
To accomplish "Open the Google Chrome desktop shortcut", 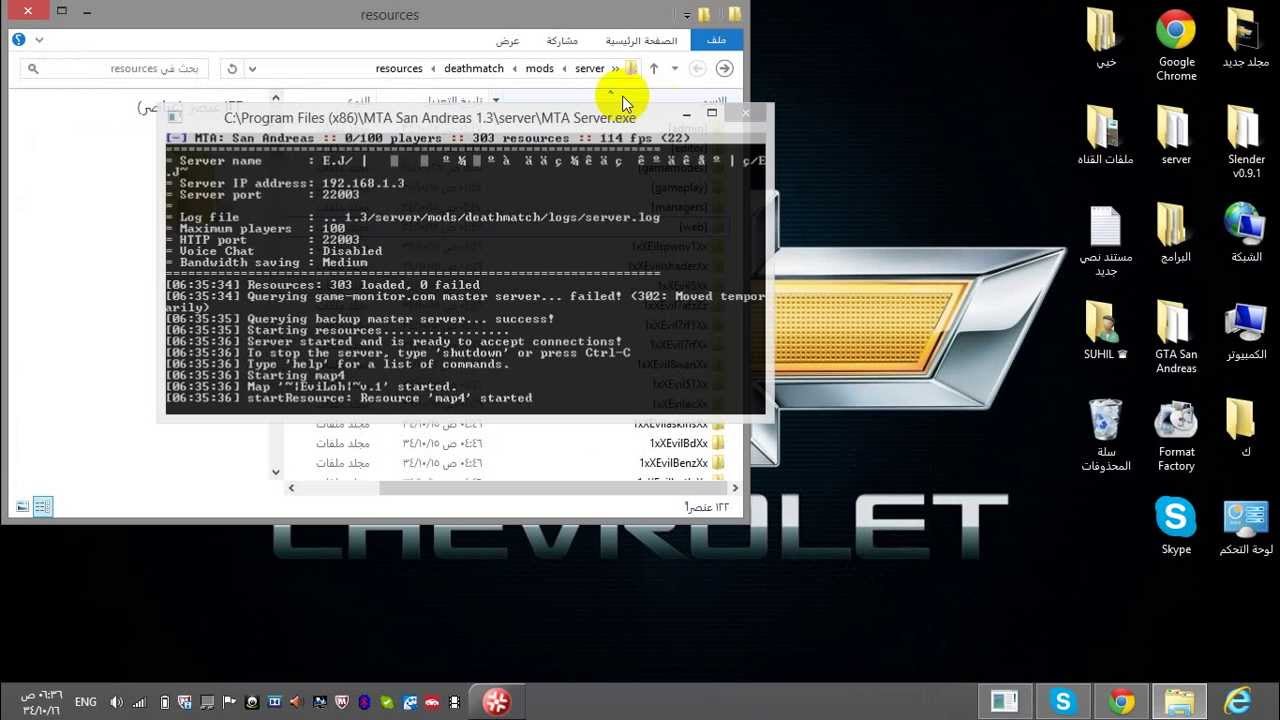I will pos(1176,45).
